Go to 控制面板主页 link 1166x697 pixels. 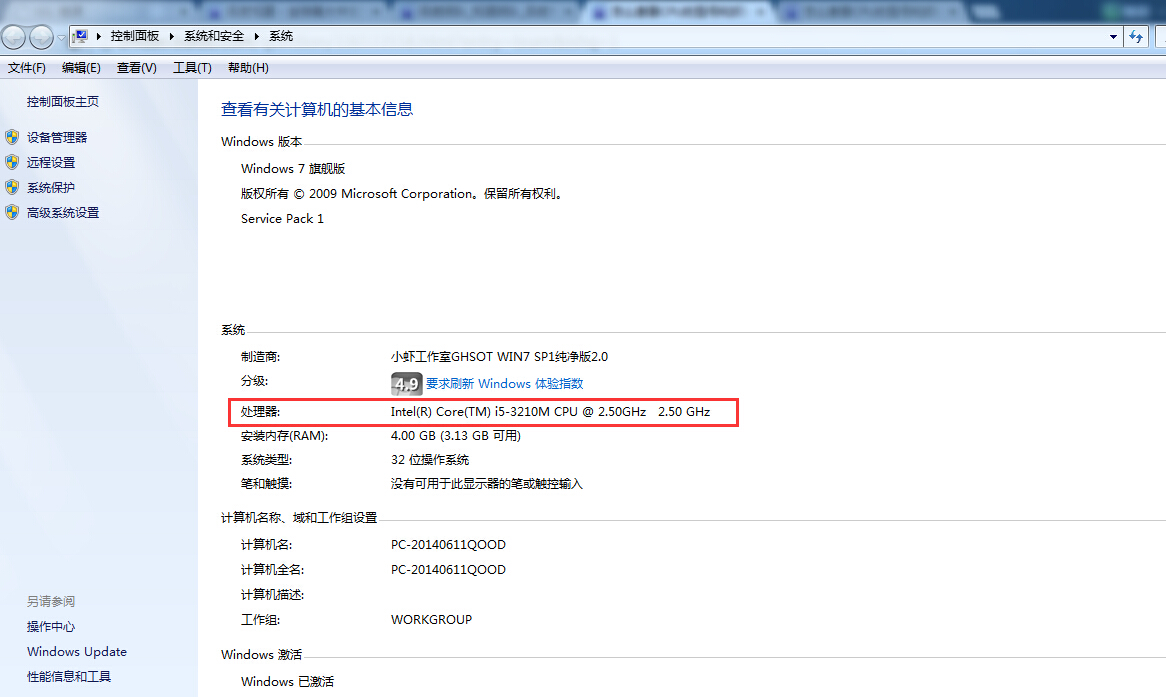63,102
